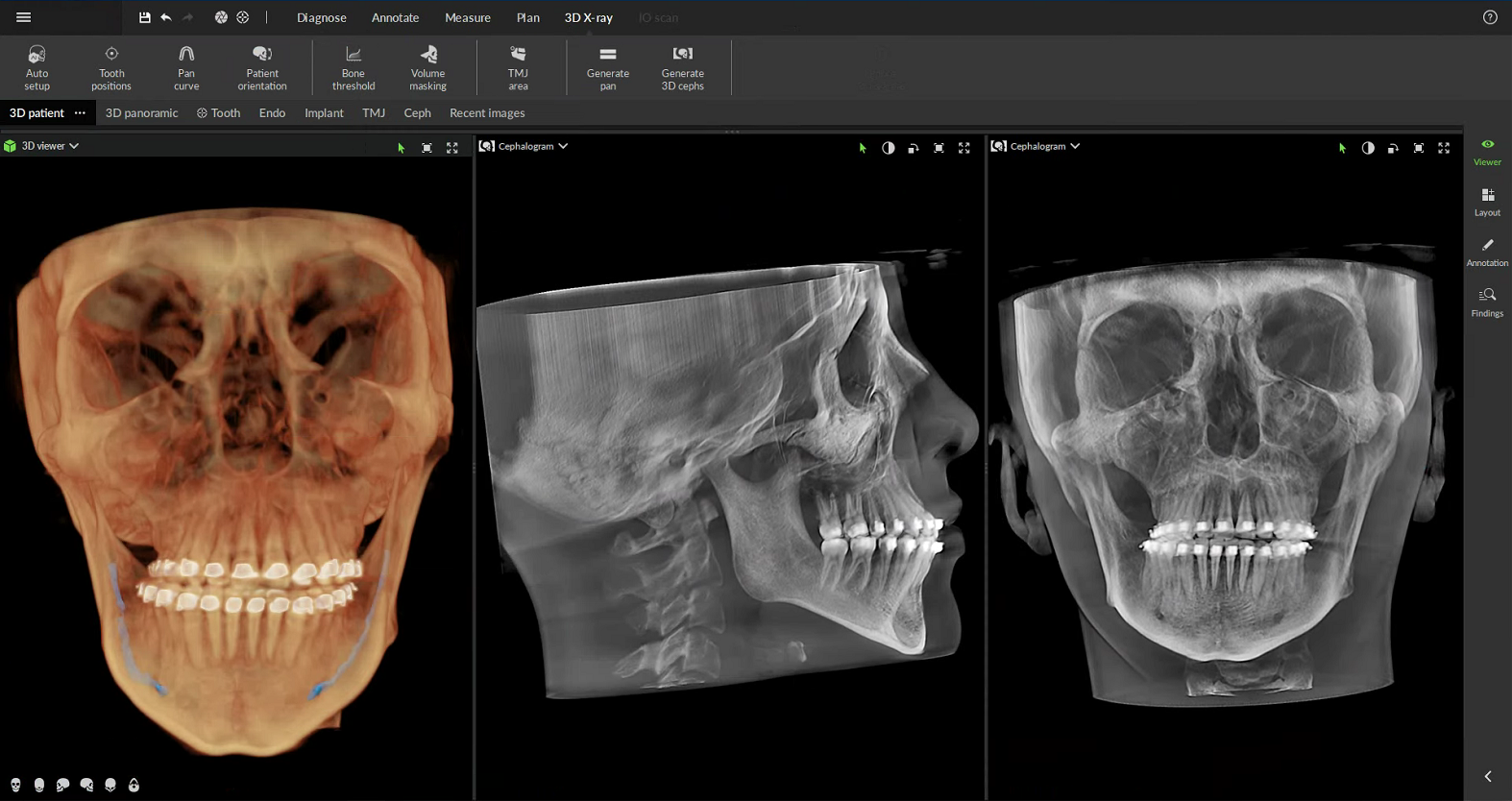Collapse the right sidebar with the chevron
Image resolution: width=1512 pixels, height=801 pixels.
tap(1488, 776)
